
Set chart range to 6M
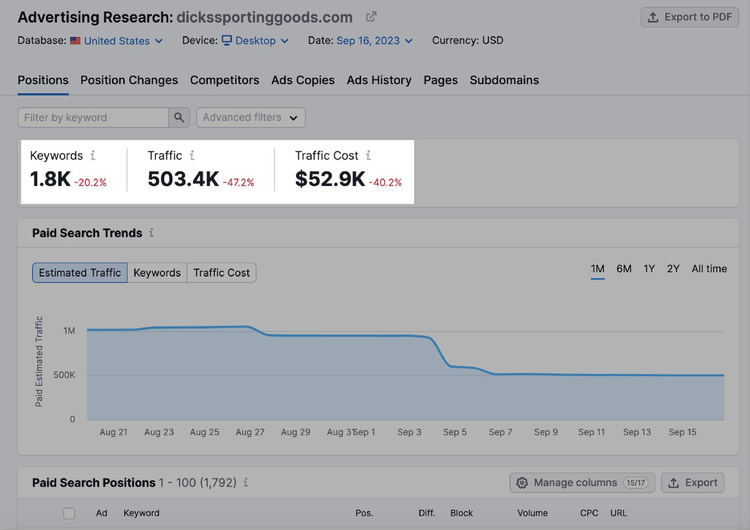(624, 269)
